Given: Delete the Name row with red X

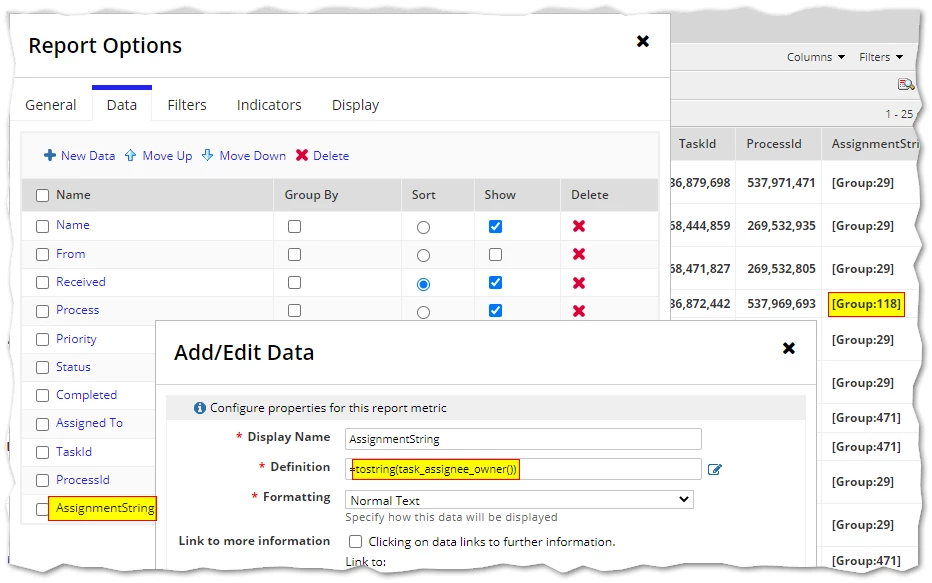Looking at the screenshot, I should 579,226.
